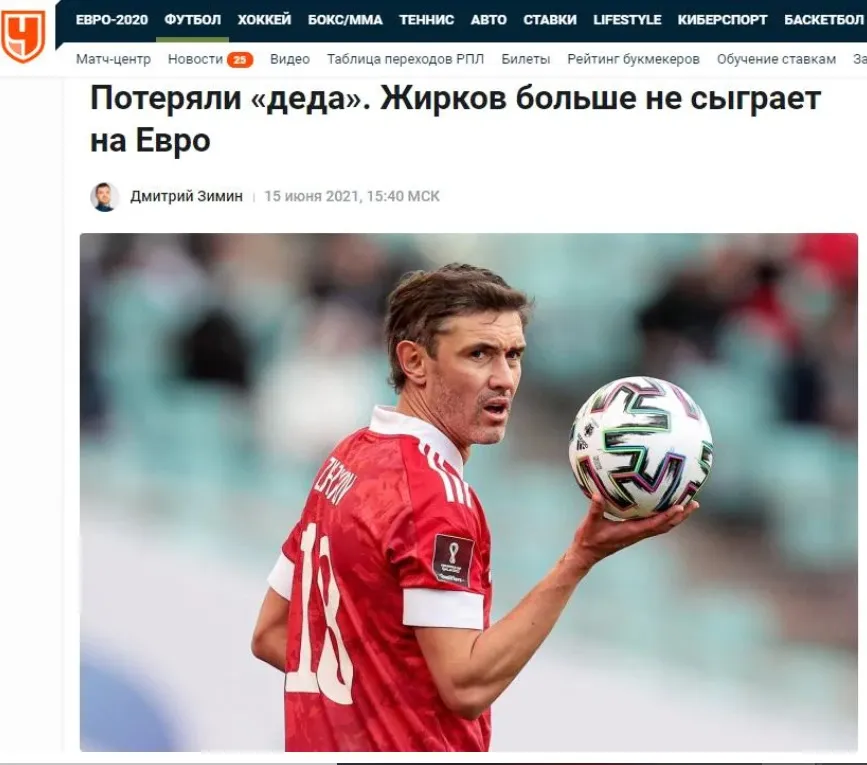Click author Дмитрий Зимин avatar
This screenshot has width=867, height=765.
(x=105, y=196)
